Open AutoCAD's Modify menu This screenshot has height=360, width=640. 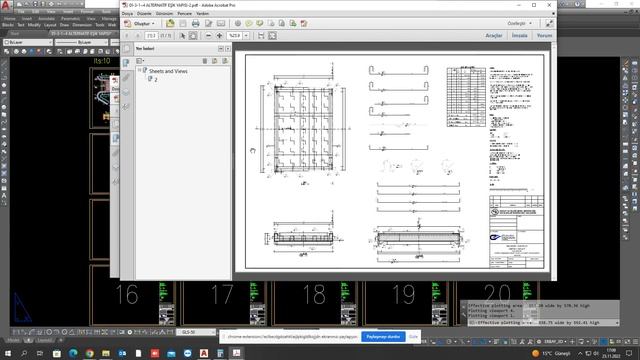pos(34,25)
